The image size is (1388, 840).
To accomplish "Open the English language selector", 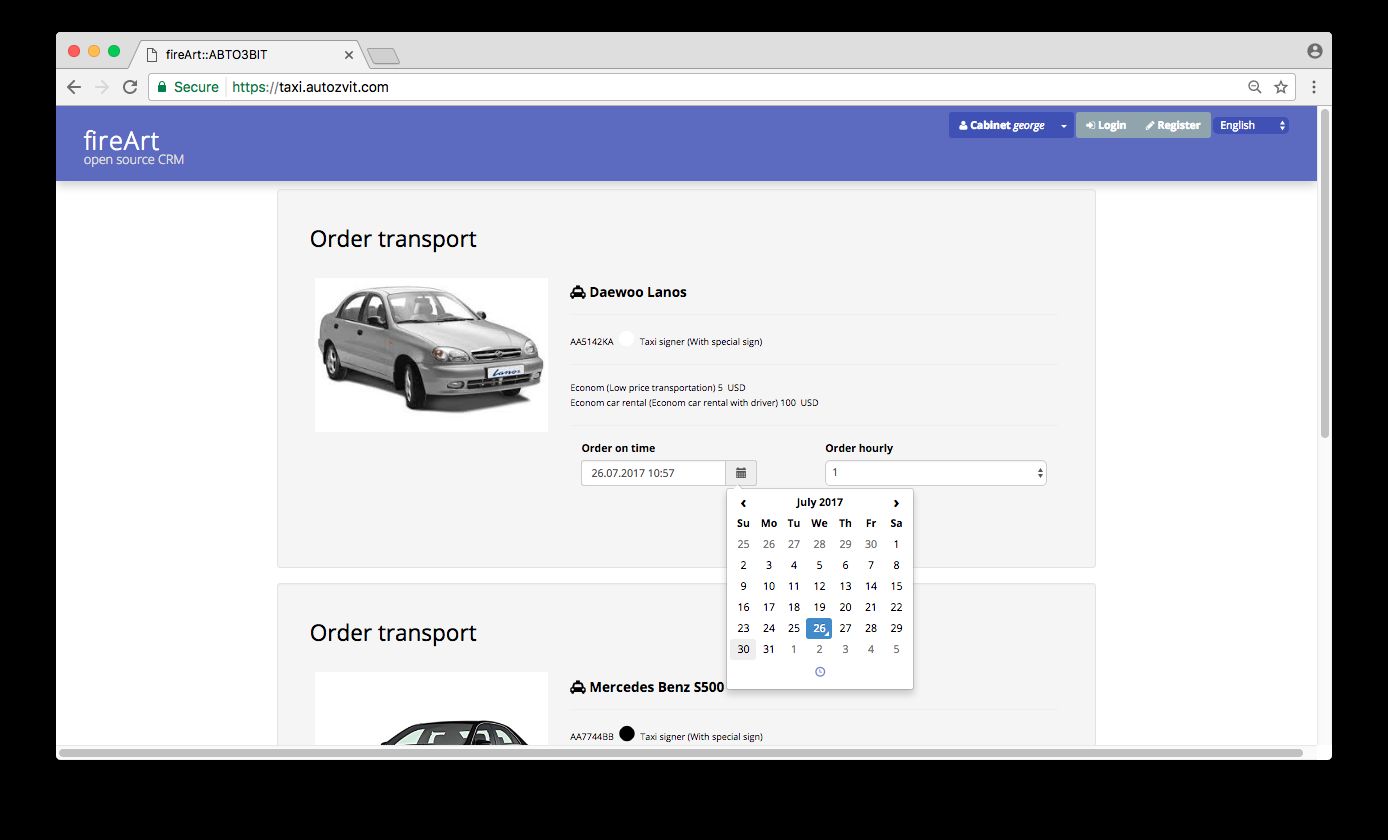I will click(x=1251, y=125).
